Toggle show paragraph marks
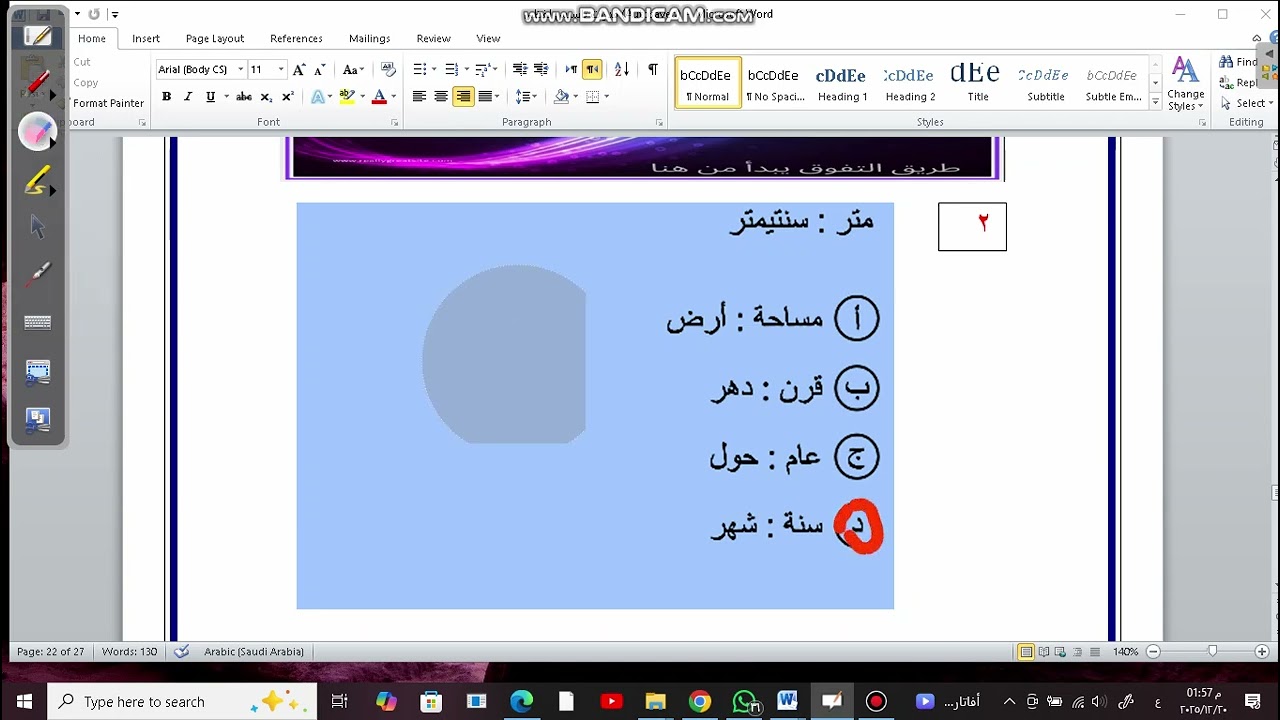 click(x=653, y=69)
